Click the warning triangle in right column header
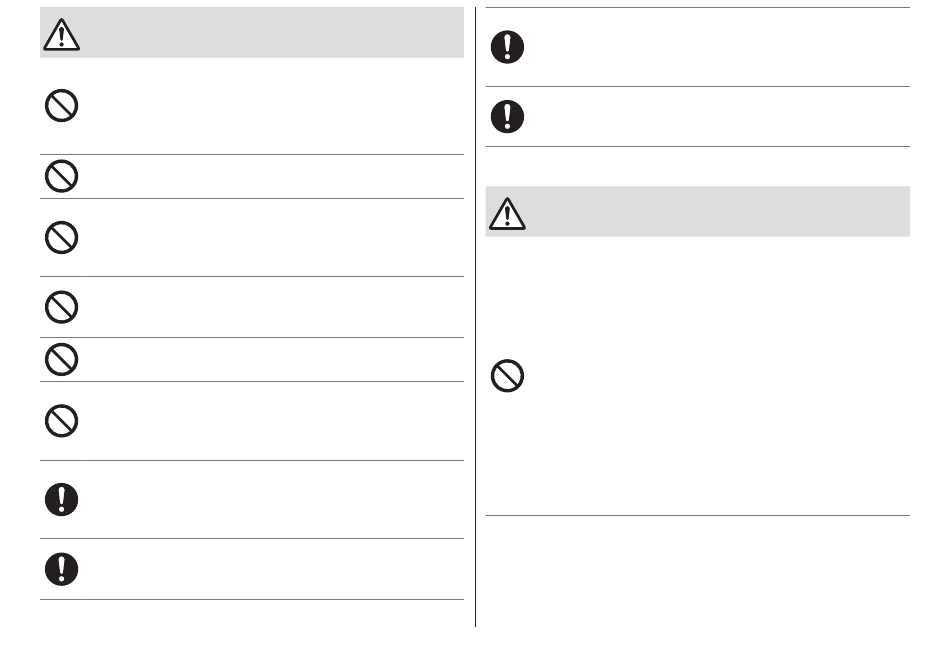The height and width of the screenshot is (656, 950). (507, 214)
